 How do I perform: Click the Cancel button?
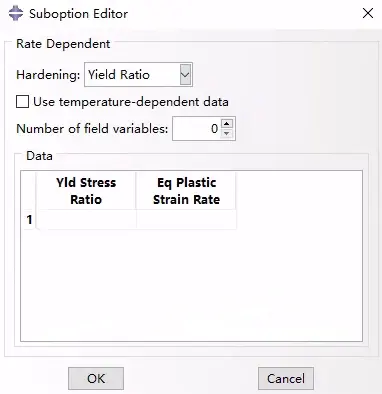click(286, 378)
